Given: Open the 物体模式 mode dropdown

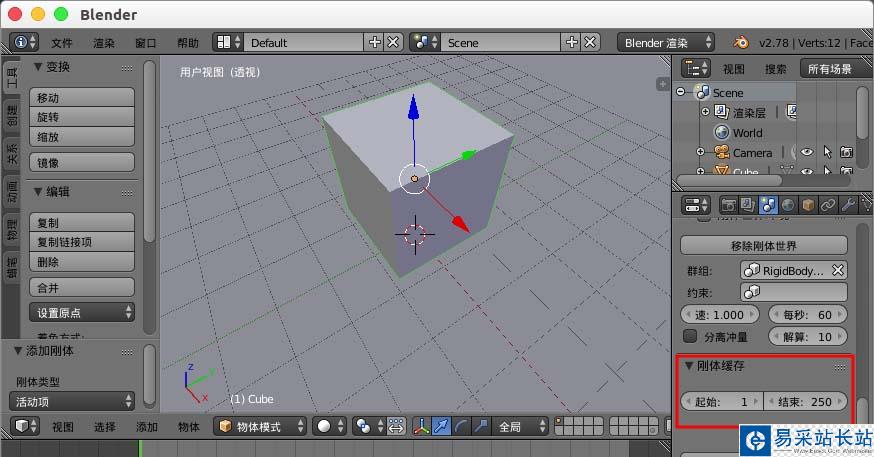Looking at the screenshot, I should 260,426.
